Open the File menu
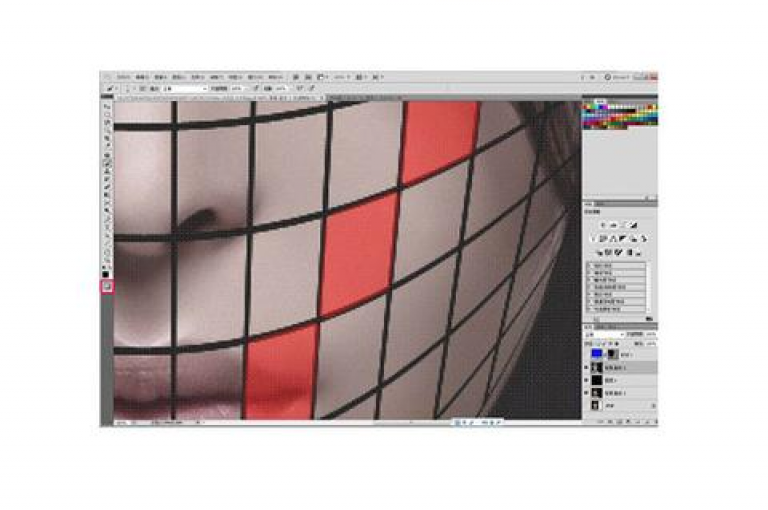Viewport: 768px width, 510px height. [x=124, y=77]
